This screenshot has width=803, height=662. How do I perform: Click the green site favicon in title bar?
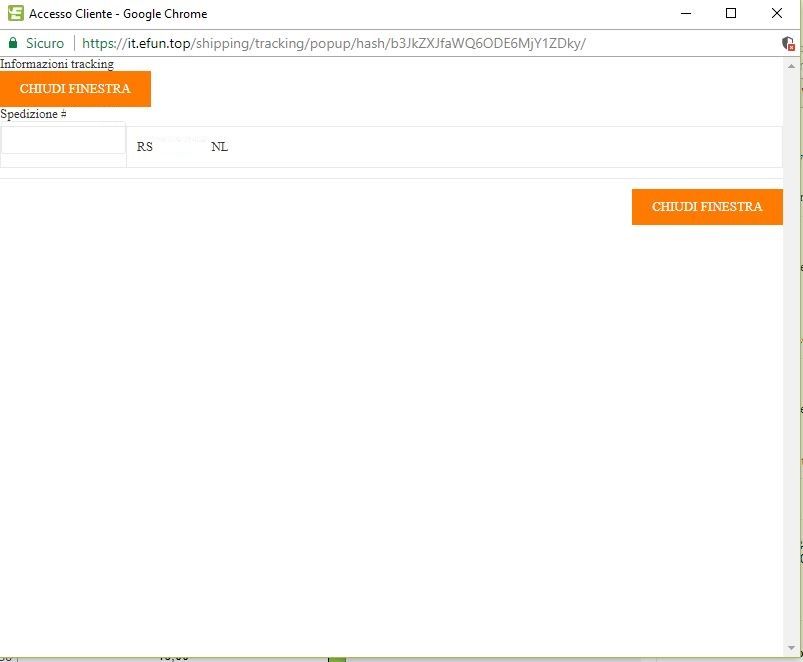(x=15, y=13)
